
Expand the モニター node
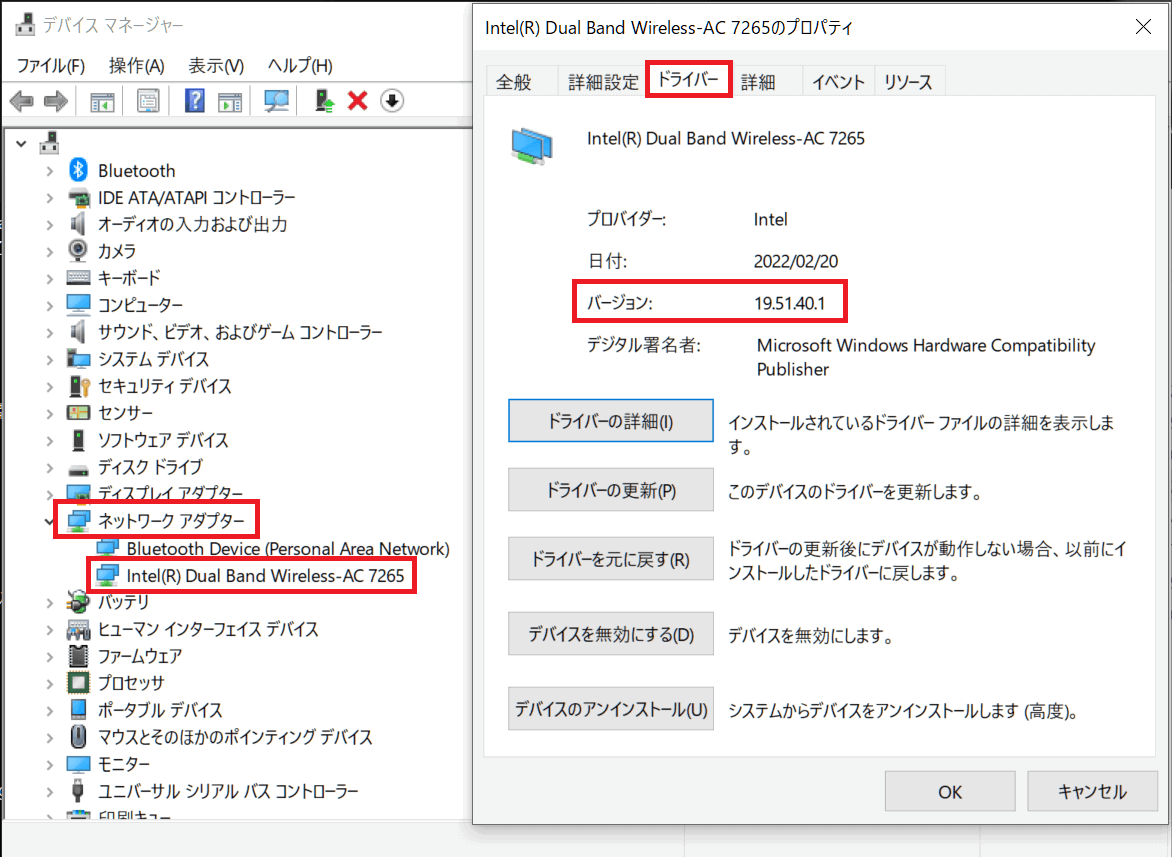49,764
